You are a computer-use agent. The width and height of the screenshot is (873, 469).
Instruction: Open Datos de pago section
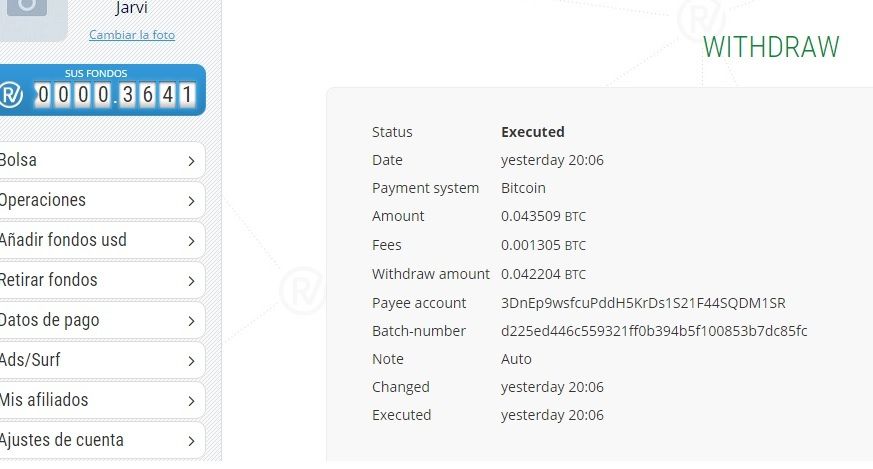click(x=102, y=320)
